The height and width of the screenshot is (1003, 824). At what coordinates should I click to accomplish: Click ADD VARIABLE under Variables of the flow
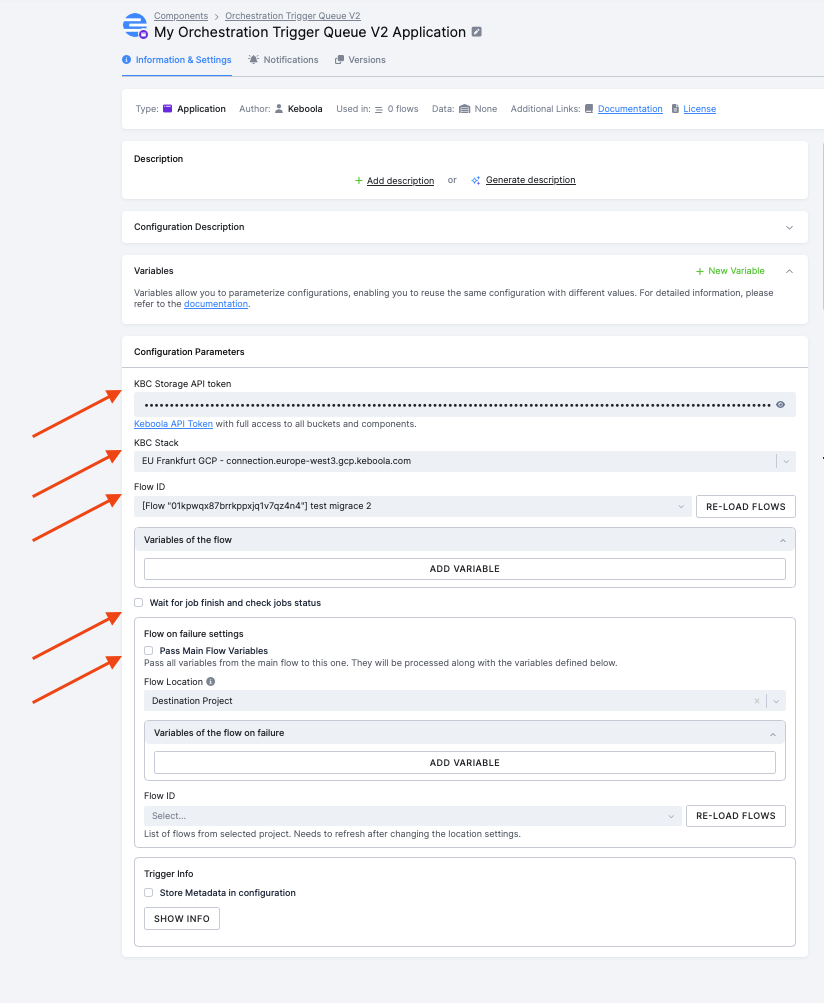point(464,569)
